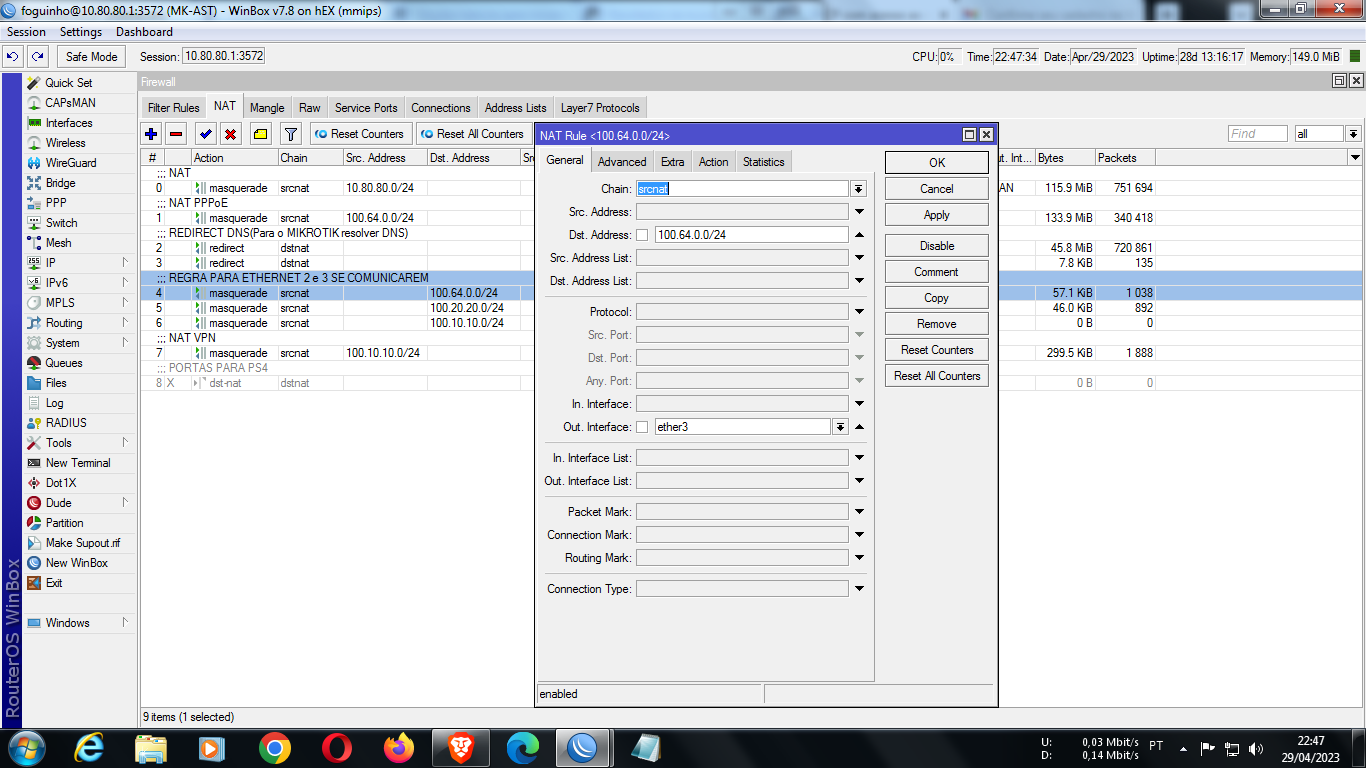Viewport: 1366px width, 768px height.
Task: Add a new NAT rule with plus icon
Action: click(x=151, y=134)
